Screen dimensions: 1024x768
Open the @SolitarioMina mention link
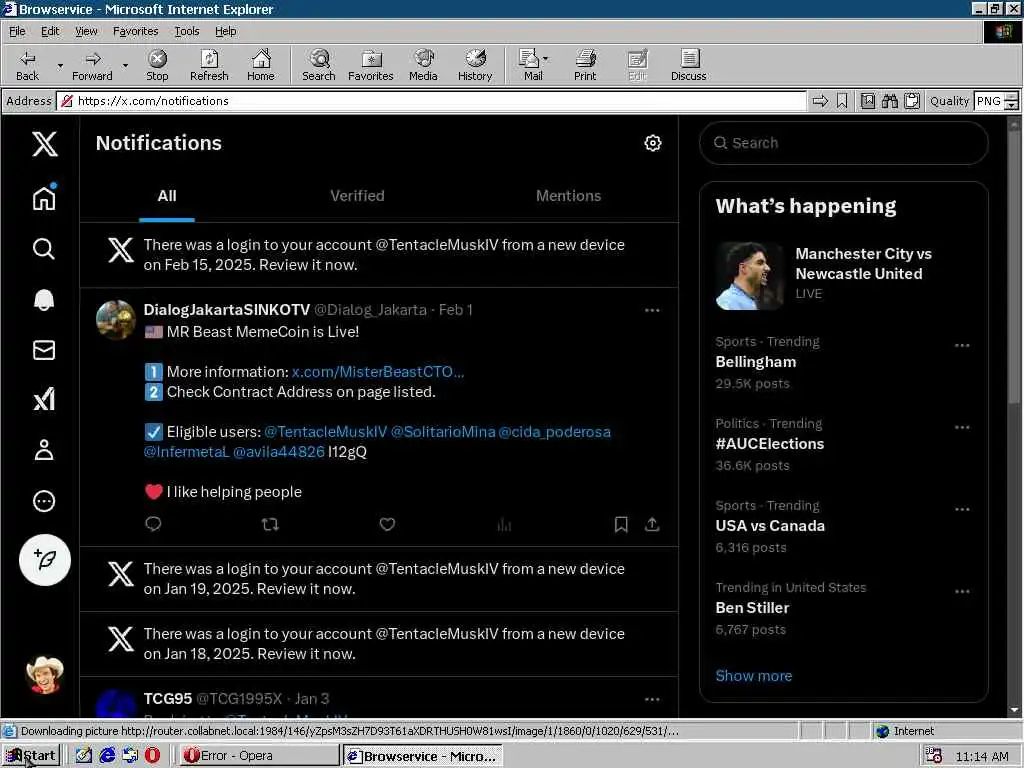443,432
